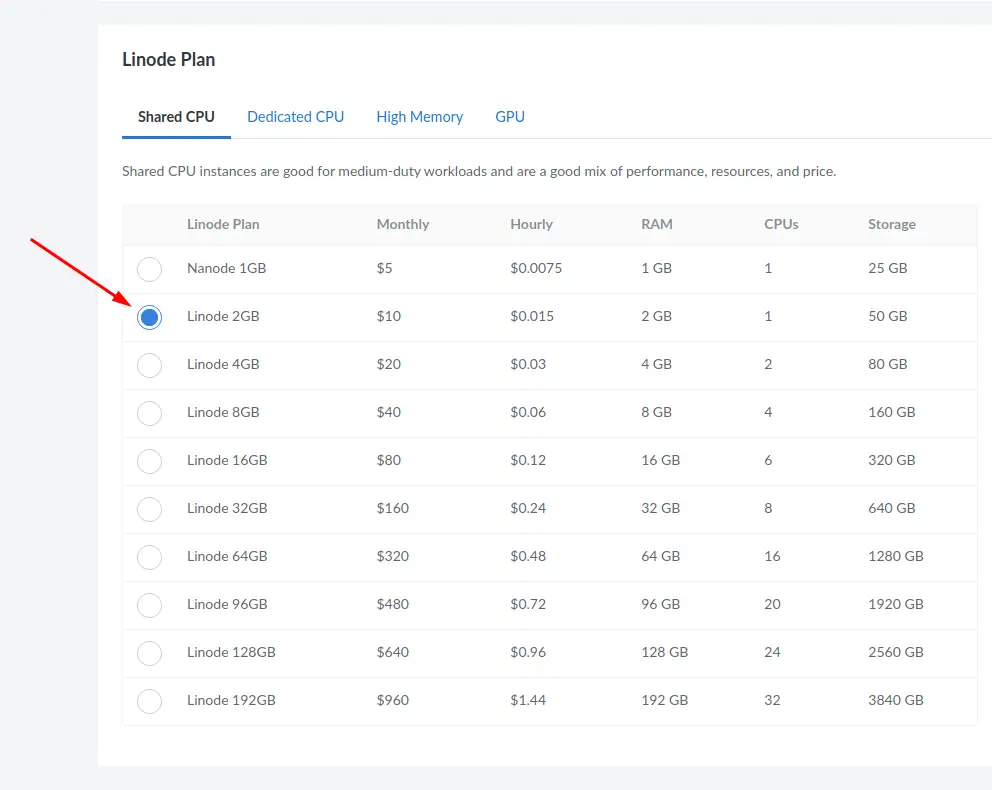Pick the Linode 96GB radio button
The image size is (992, 790).
149,605
